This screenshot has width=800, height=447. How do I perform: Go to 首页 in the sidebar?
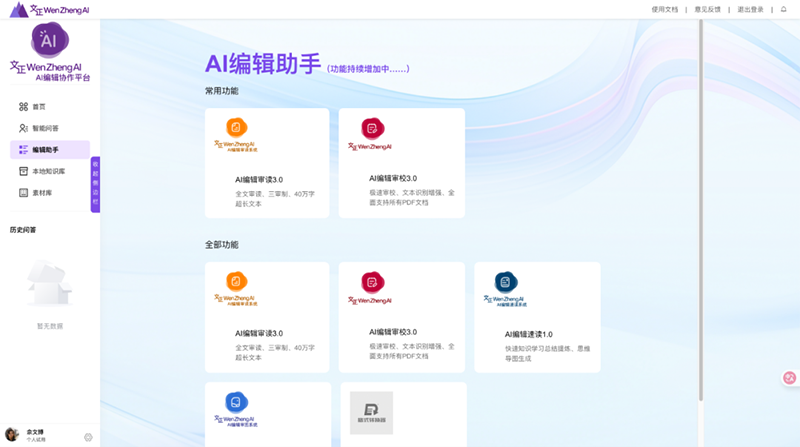[39, 106]
